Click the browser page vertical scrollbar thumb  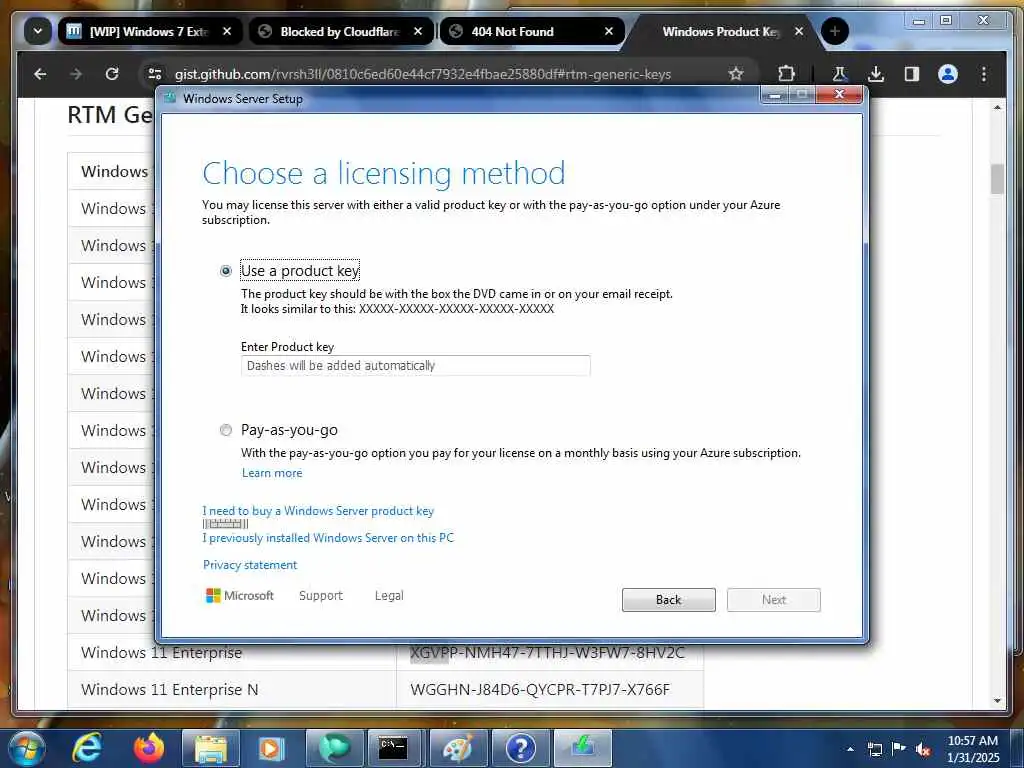click(997, 178)
